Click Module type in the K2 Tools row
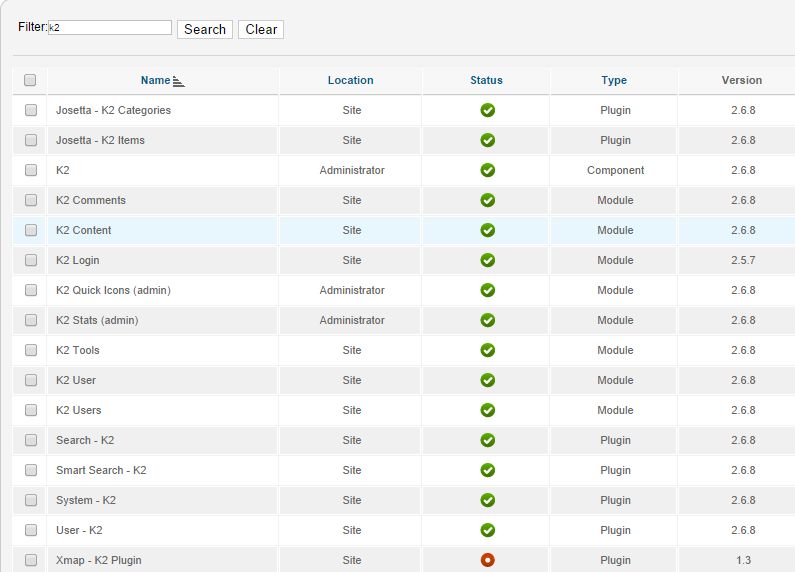This screenshot has width=795, height=572. (616, 350)
